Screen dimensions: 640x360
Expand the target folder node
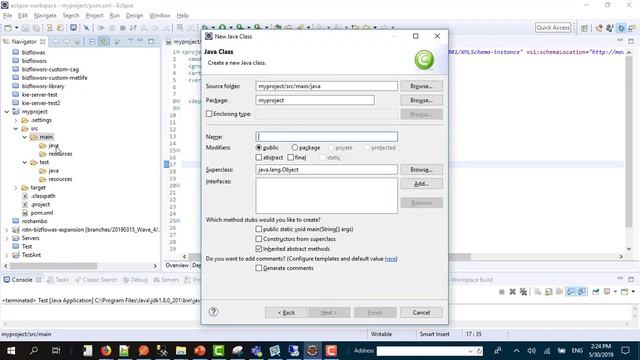pyautogui.click(x=16, y=188)
